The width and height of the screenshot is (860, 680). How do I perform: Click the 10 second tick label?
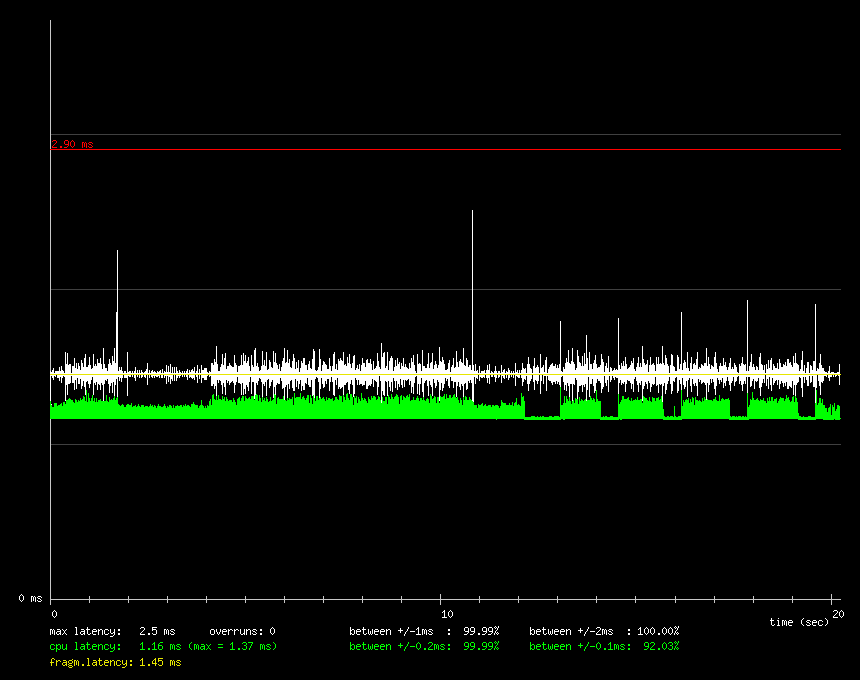[447, 614]
